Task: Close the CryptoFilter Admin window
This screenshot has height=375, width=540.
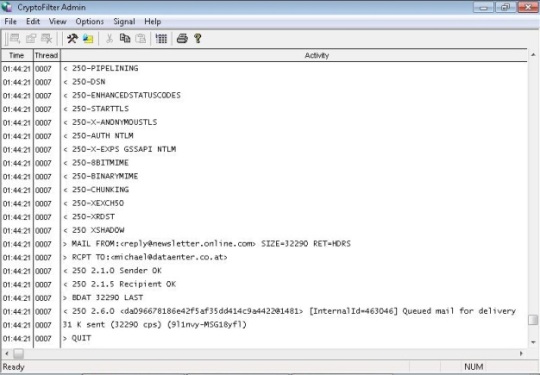Action: click(x=528, y=7)
